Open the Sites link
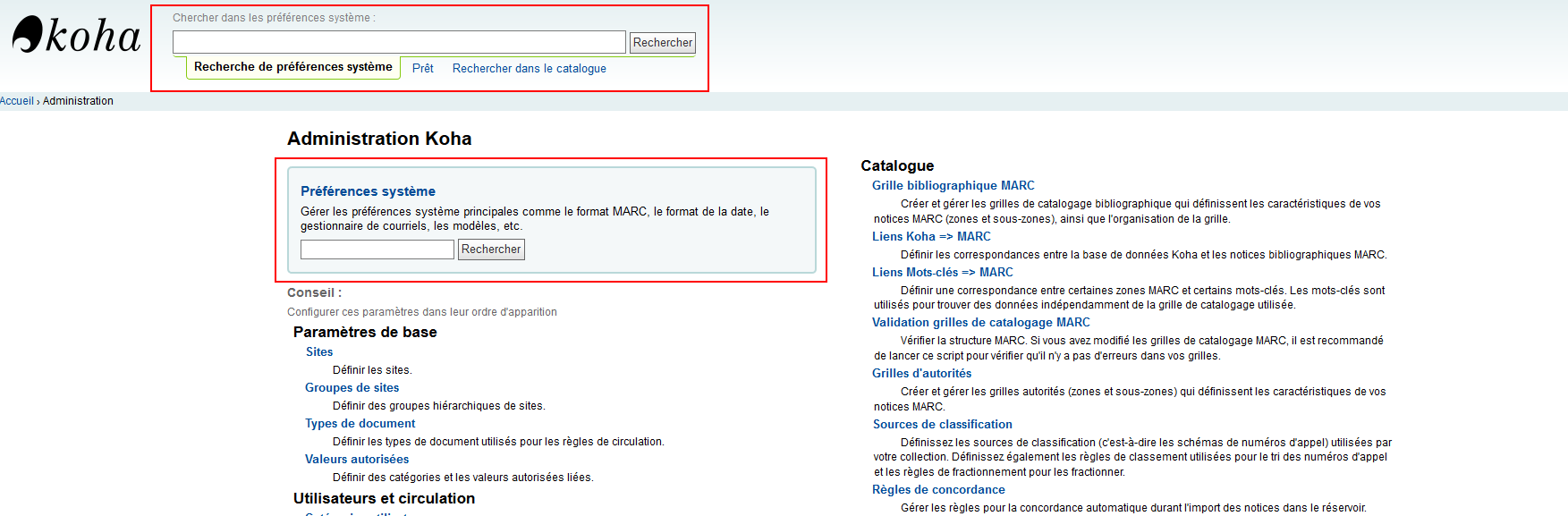 tap(319, 352)
